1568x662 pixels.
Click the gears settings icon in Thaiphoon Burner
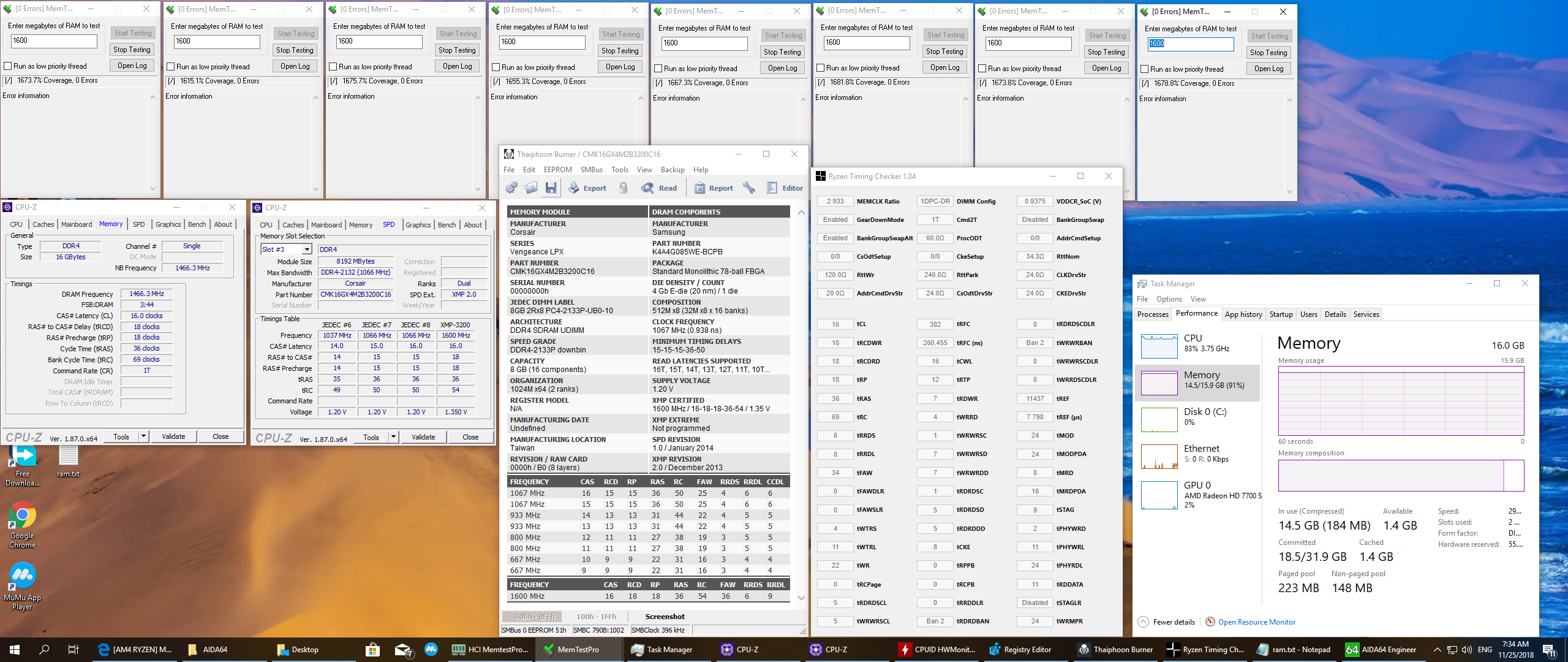[511, 188]
